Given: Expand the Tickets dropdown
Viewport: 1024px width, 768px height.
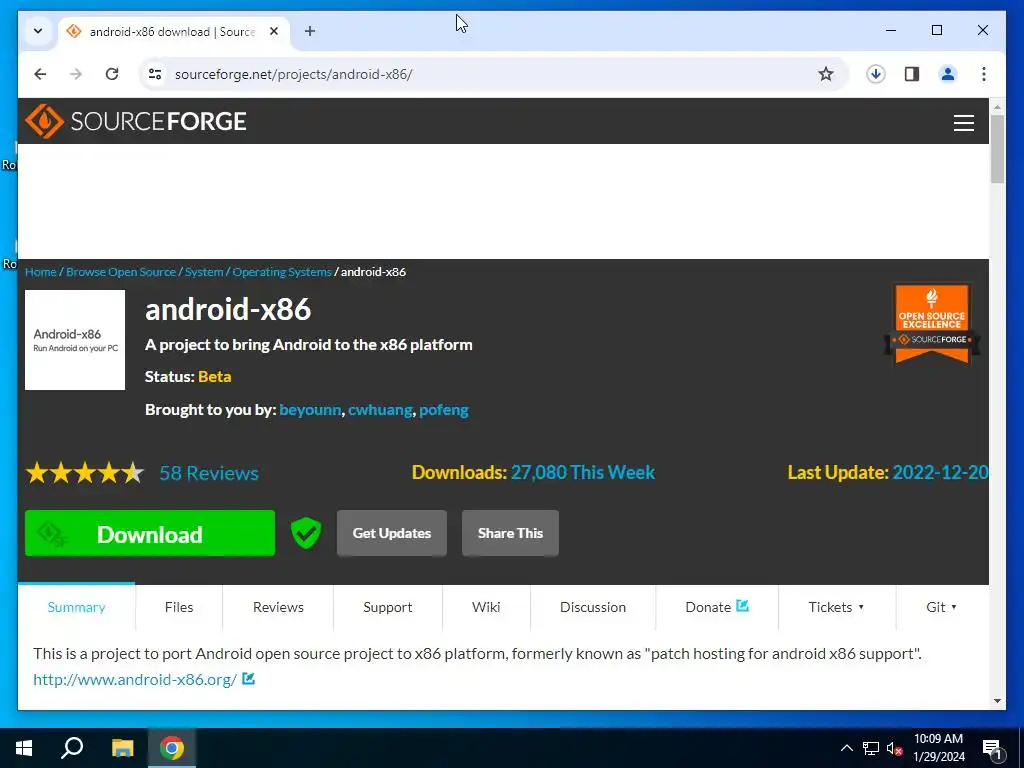Looking at the screenshot, I should [x=837, y=607].
